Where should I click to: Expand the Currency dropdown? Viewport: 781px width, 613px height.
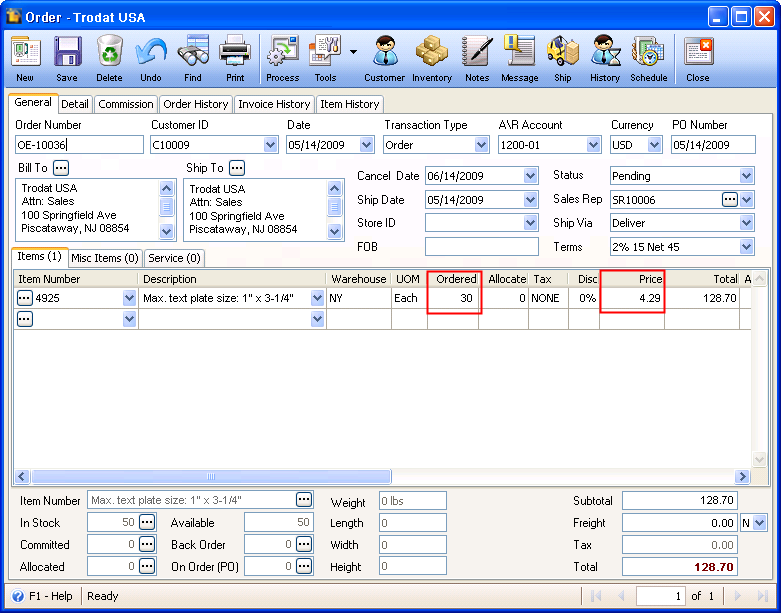[x=654, y=145]
